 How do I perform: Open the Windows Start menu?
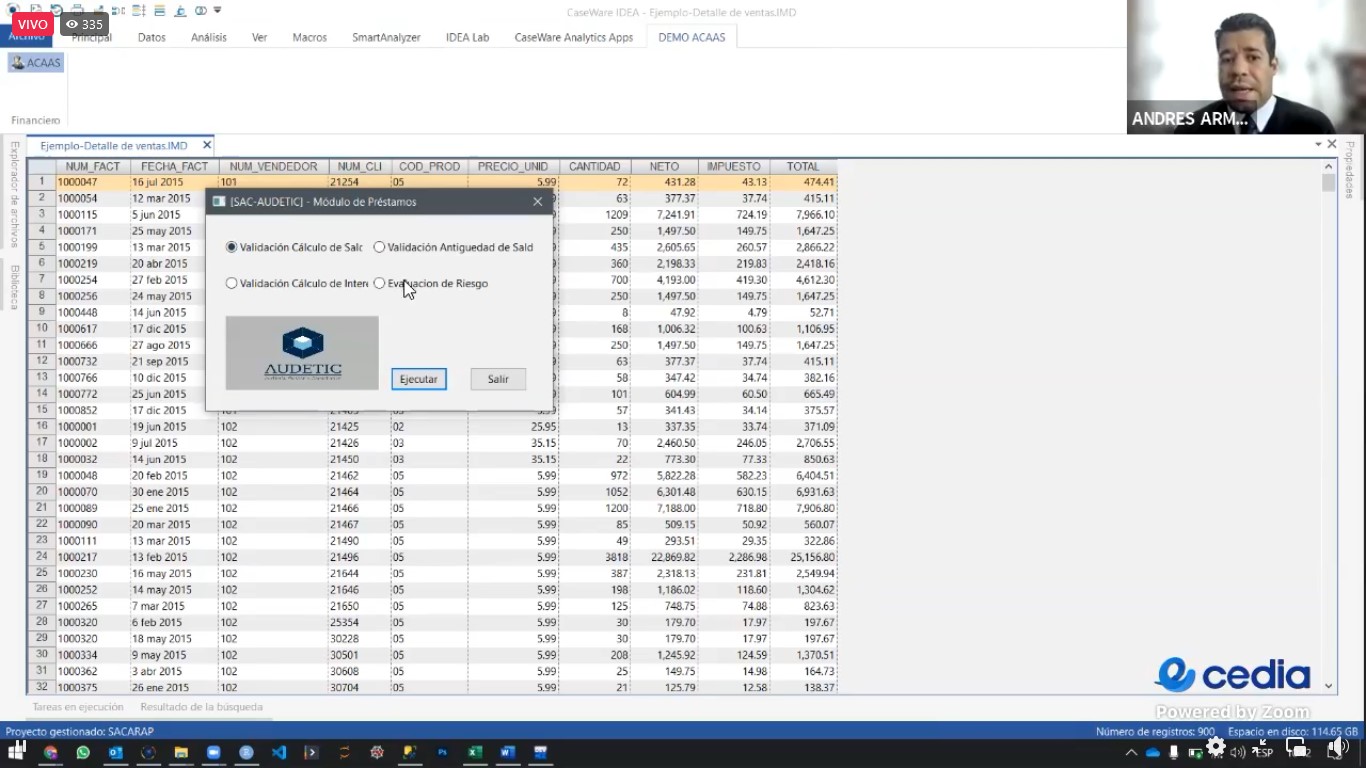17,751
